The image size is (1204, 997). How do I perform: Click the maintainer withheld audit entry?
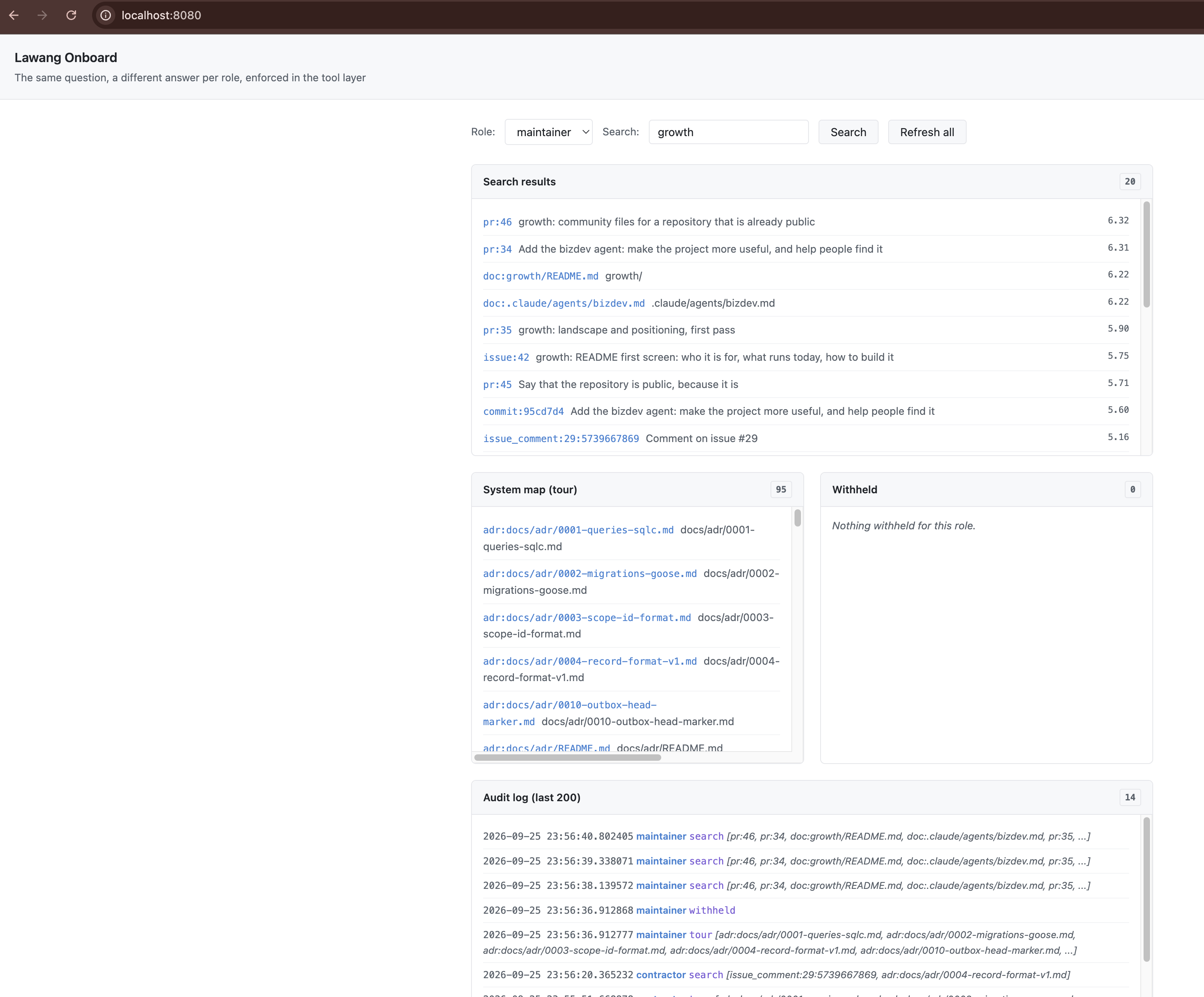point(805,911)
